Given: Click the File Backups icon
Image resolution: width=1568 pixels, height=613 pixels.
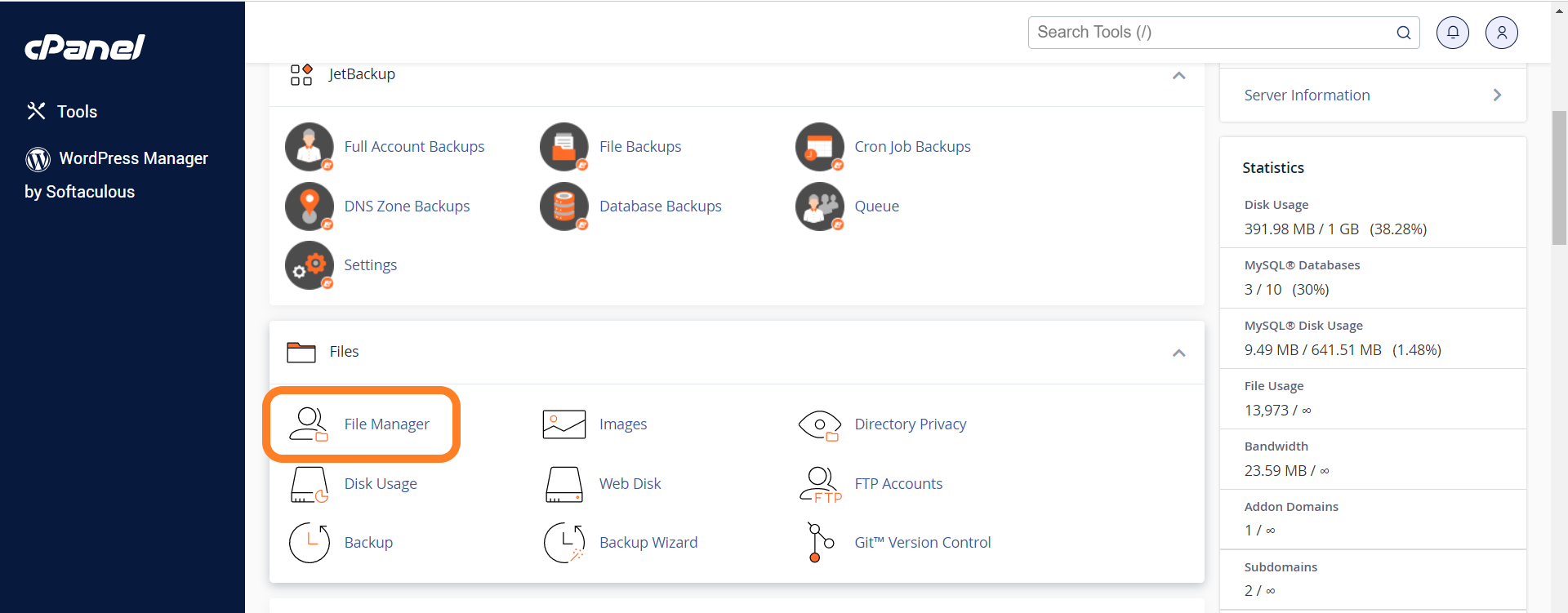Looking at the screenshot, I should (x=564, y=147).
